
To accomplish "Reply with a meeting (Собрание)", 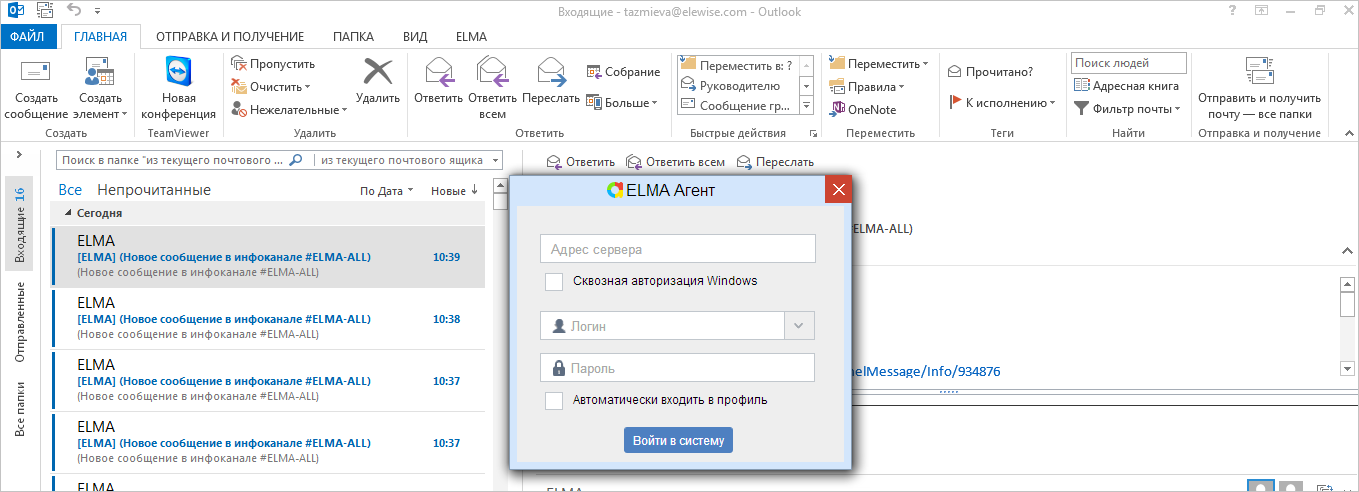I will pyautogui.click(x=623, y=72).
